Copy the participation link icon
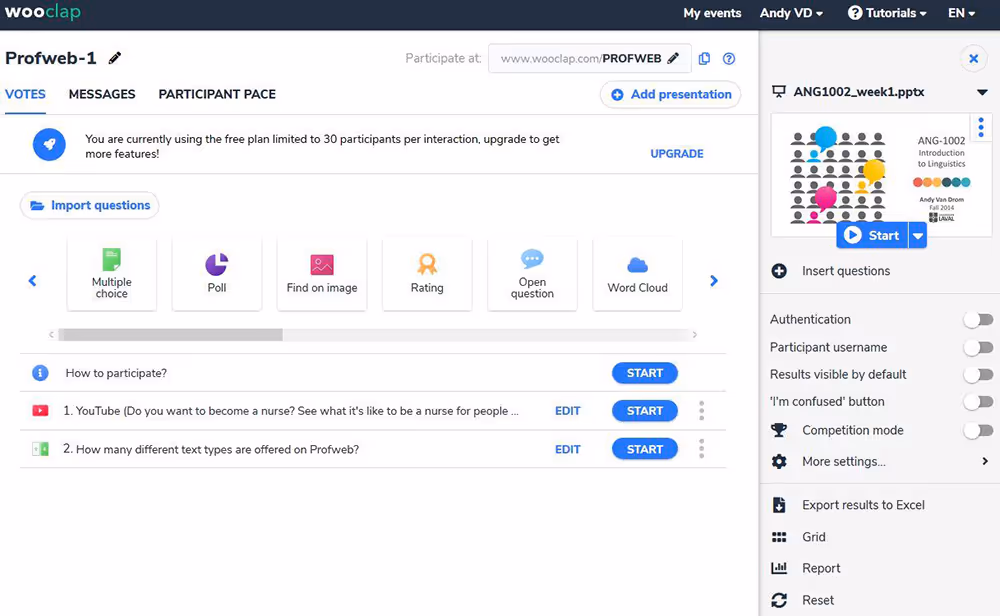Screen dimensions: 1000x616 tap(704, 59)
